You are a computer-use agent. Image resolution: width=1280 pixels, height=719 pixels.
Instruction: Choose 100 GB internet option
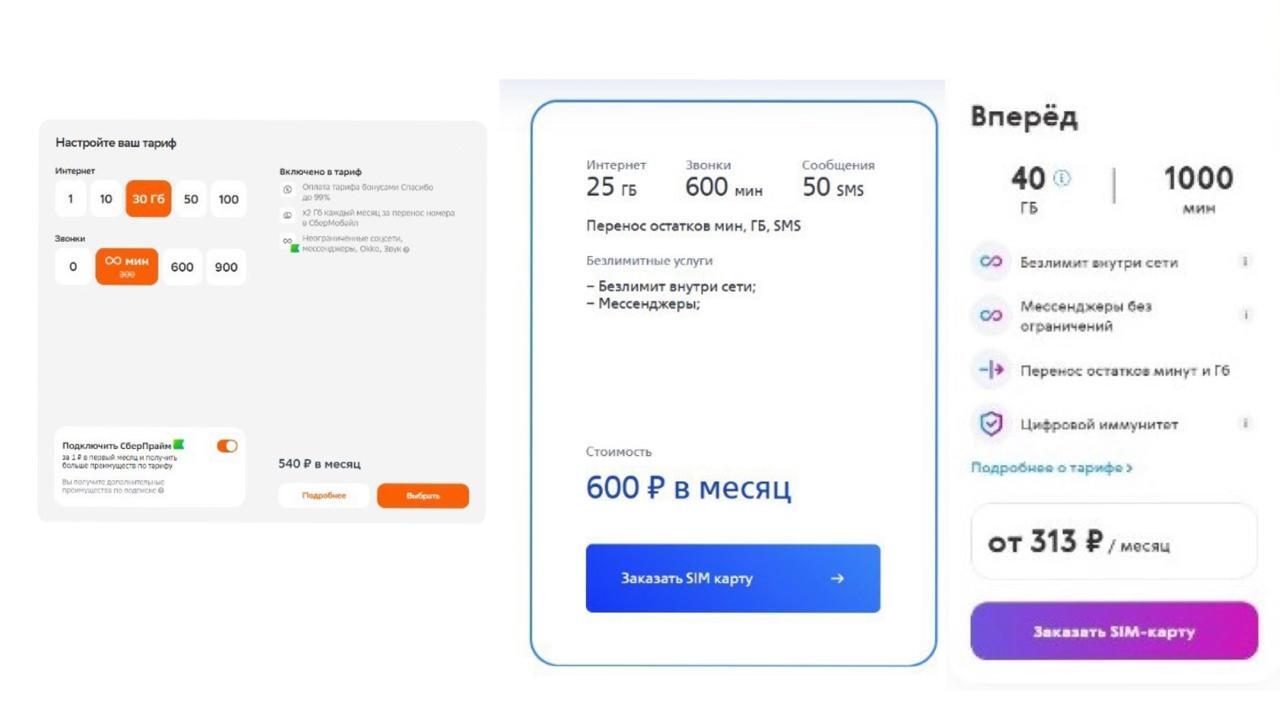[x=229, y=199]
